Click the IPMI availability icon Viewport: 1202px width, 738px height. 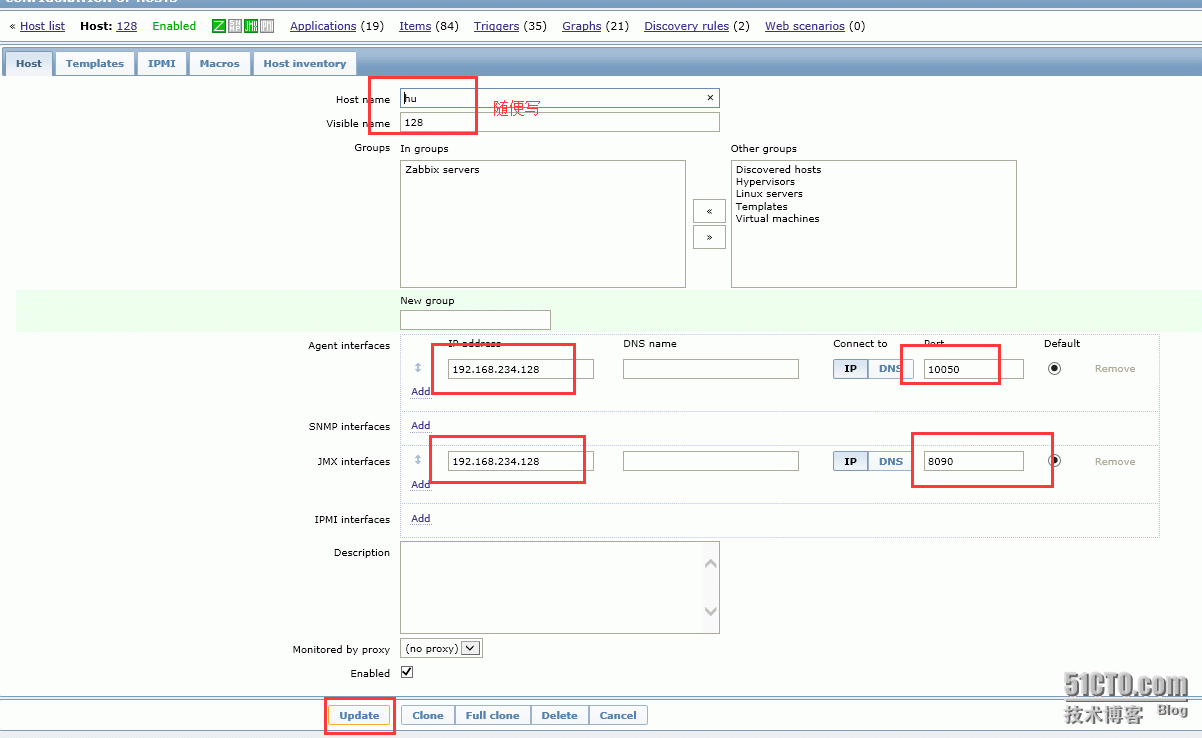tap(267, 26)
